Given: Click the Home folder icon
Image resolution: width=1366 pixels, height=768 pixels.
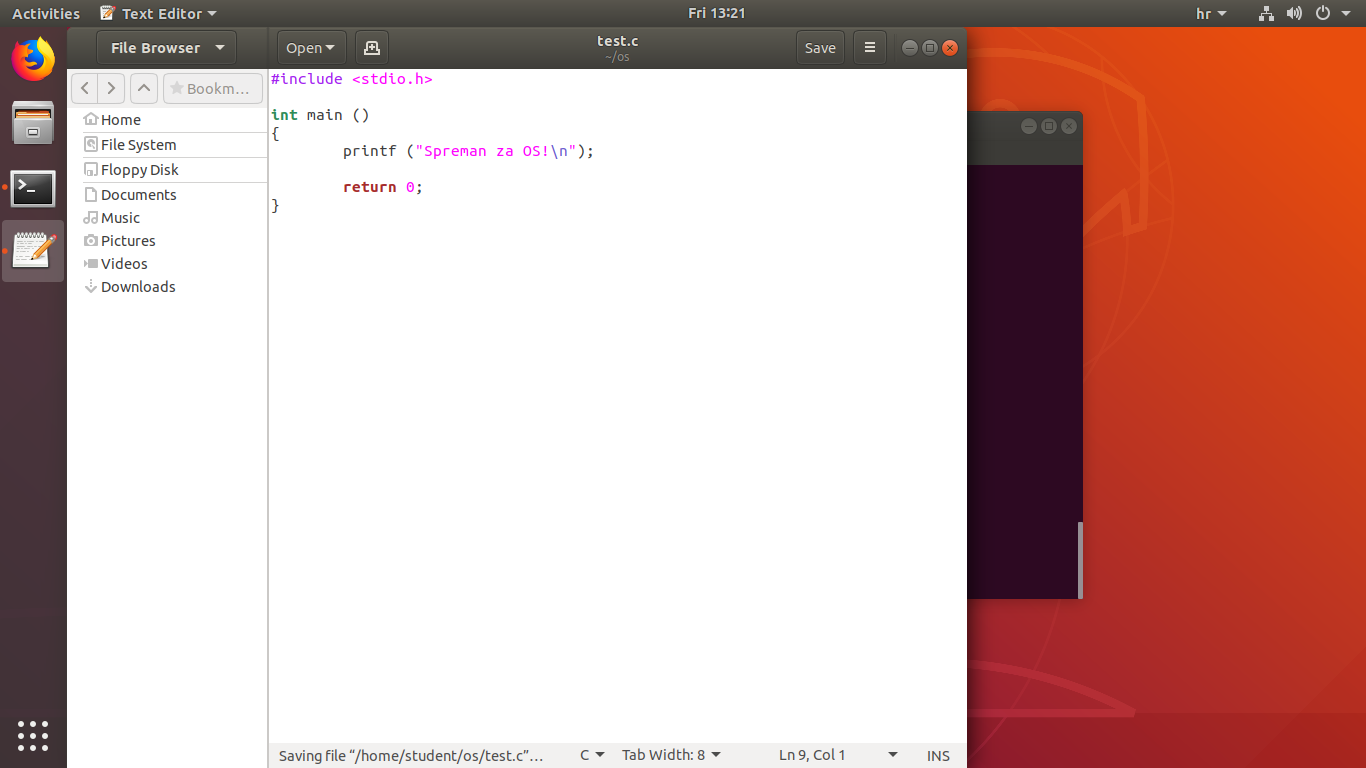Looking at the screenshot, I should [91, 119].
